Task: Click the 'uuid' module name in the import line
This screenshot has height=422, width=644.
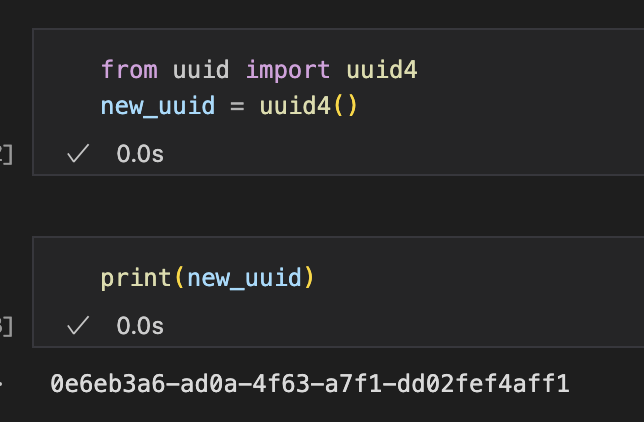Action: click(x=201, y=69)
